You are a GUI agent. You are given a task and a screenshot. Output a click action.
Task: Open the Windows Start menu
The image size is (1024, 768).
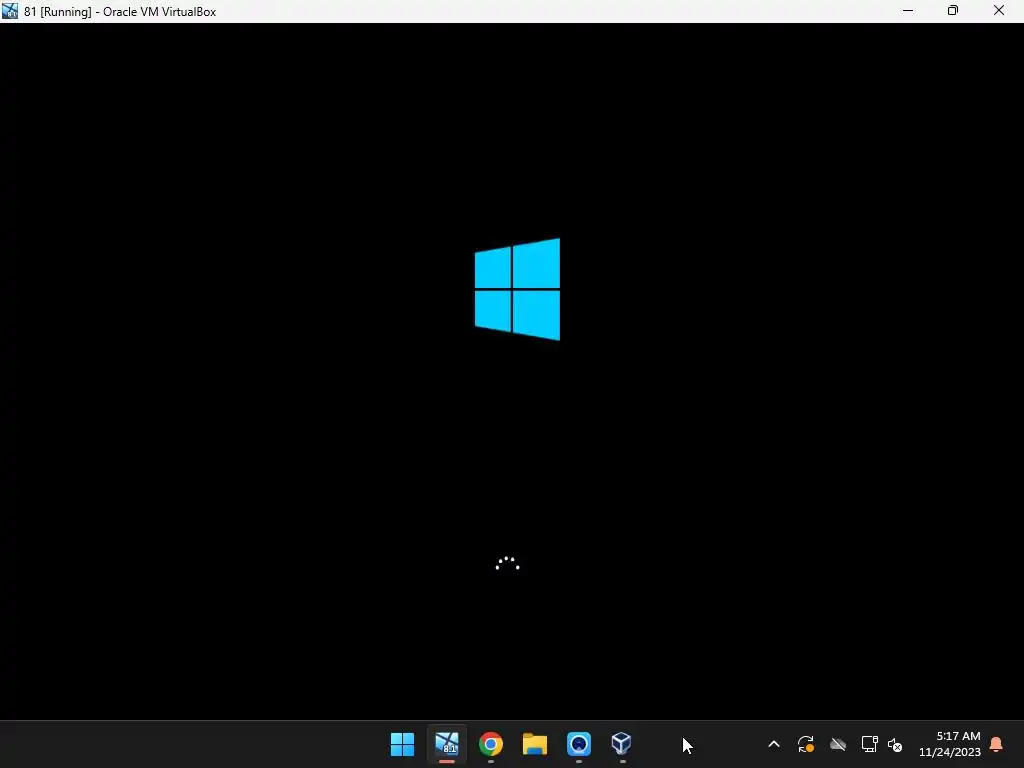(402, 744)
